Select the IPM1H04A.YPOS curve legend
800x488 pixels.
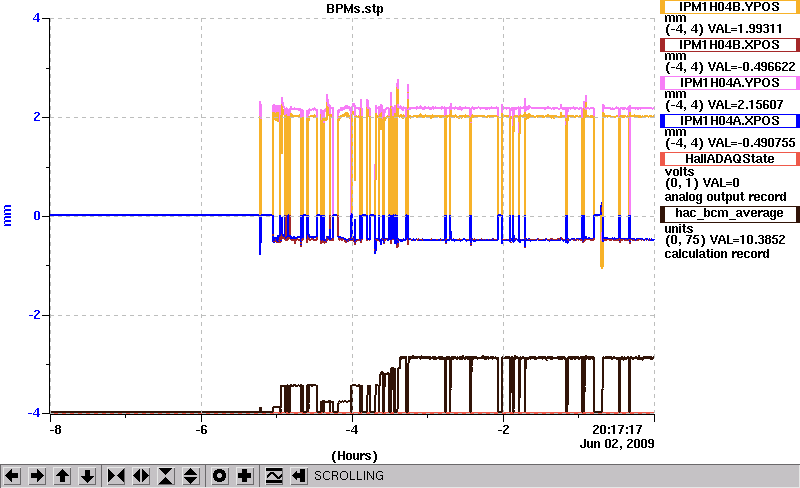[x=730, y=83]
